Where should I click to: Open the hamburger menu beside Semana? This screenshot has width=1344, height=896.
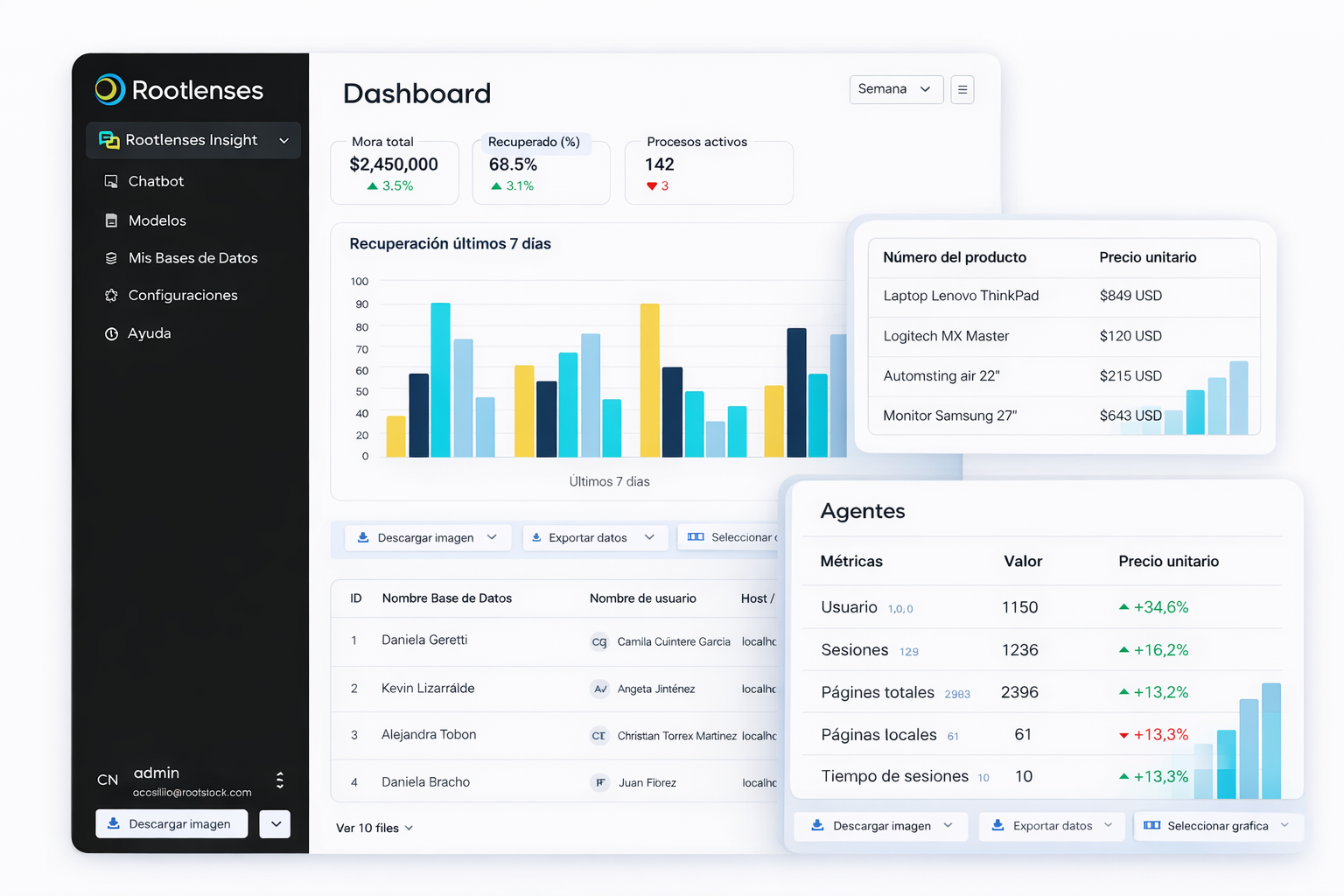(962, 89)
